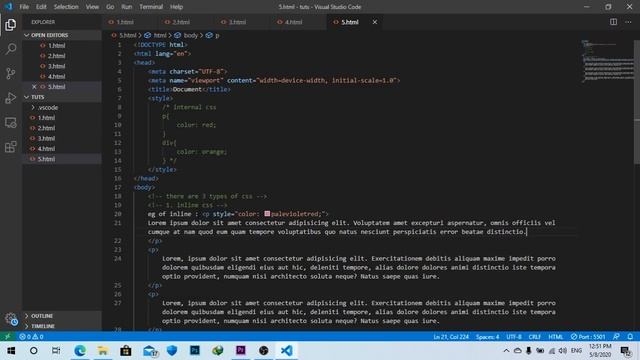Open the Edit menu

[41, 7]
